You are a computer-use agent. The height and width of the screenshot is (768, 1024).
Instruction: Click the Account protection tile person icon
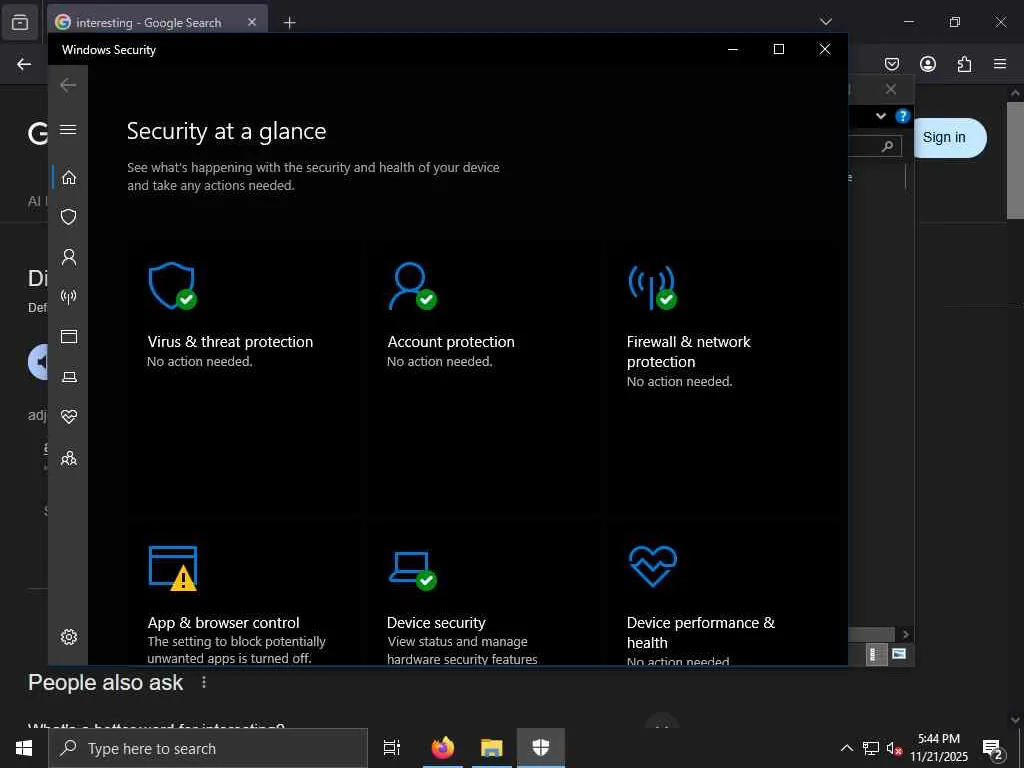click(x=412, y=285)
